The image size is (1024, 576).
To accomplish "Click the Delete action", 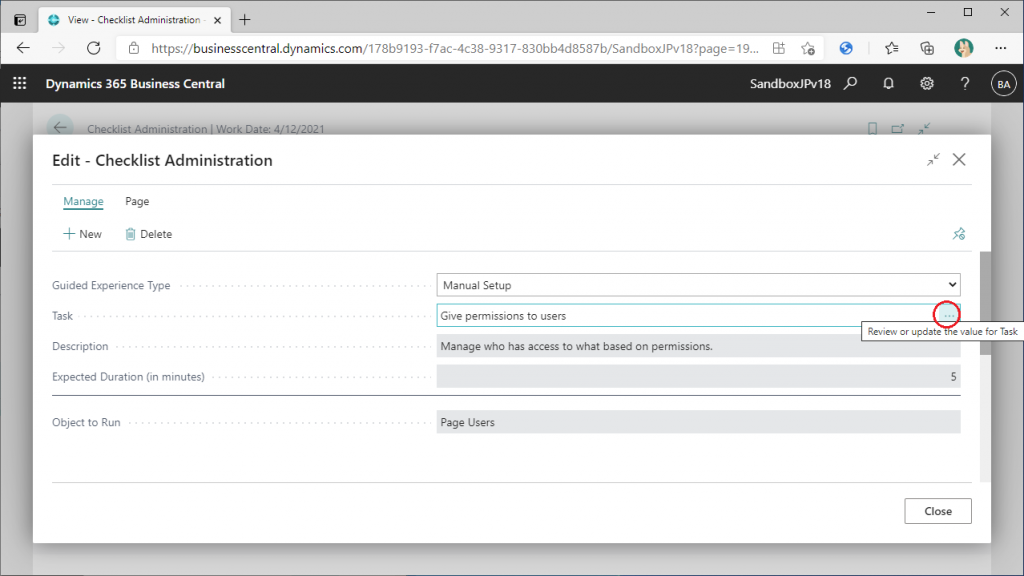I will click(x=148, y=234).
